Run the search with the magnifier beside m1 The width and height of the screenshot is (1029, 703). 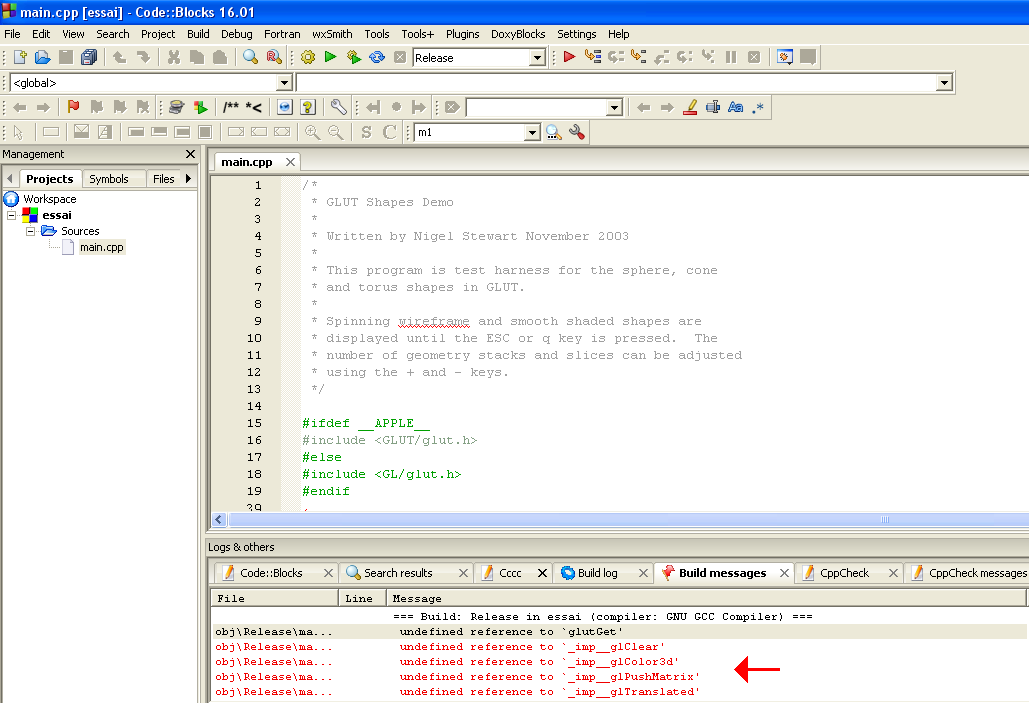point(554,132)
